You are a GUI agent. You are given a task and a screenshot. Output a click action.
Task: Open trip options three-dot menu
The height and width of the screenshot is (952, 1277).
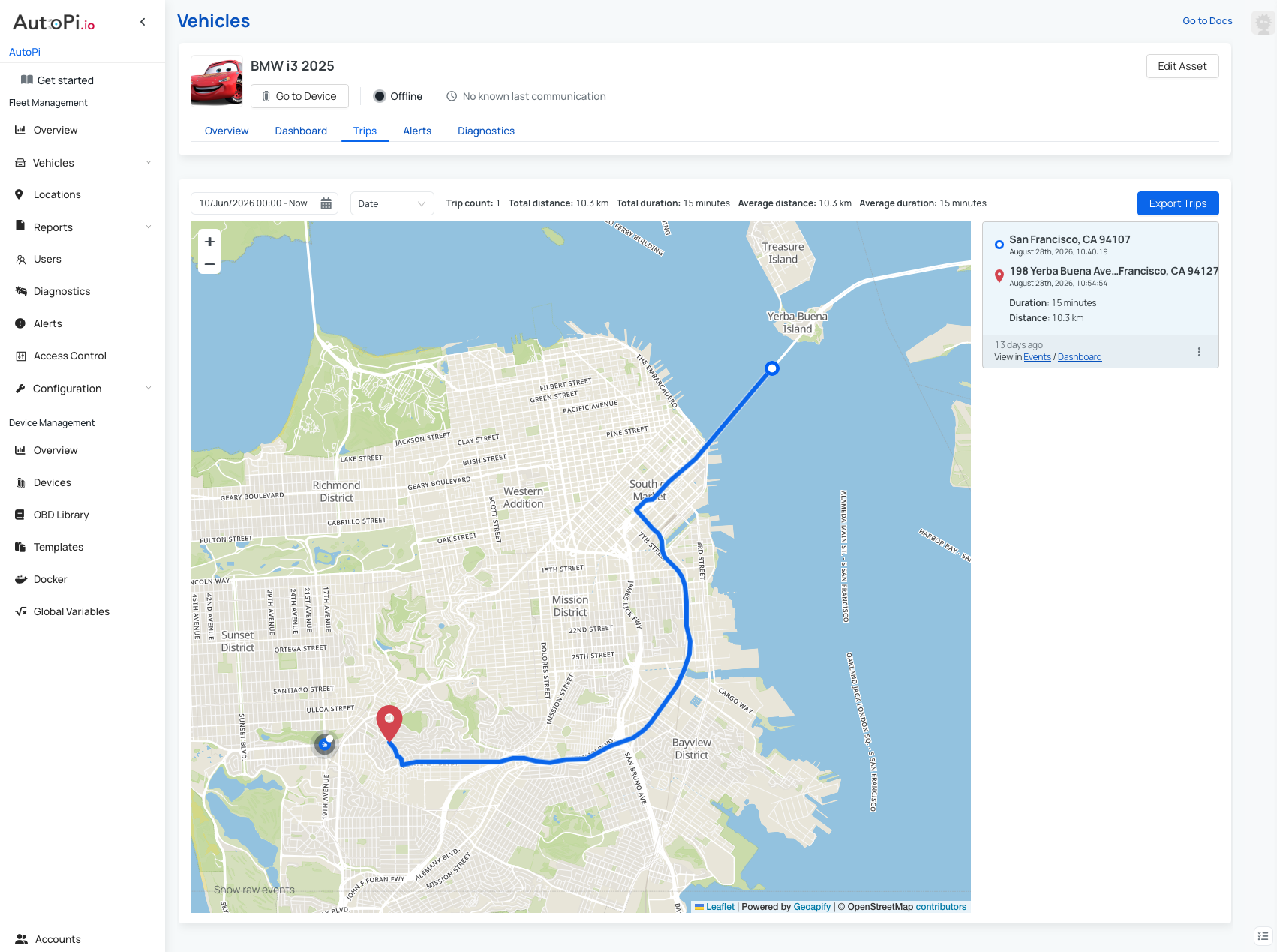coord(1199,352)
